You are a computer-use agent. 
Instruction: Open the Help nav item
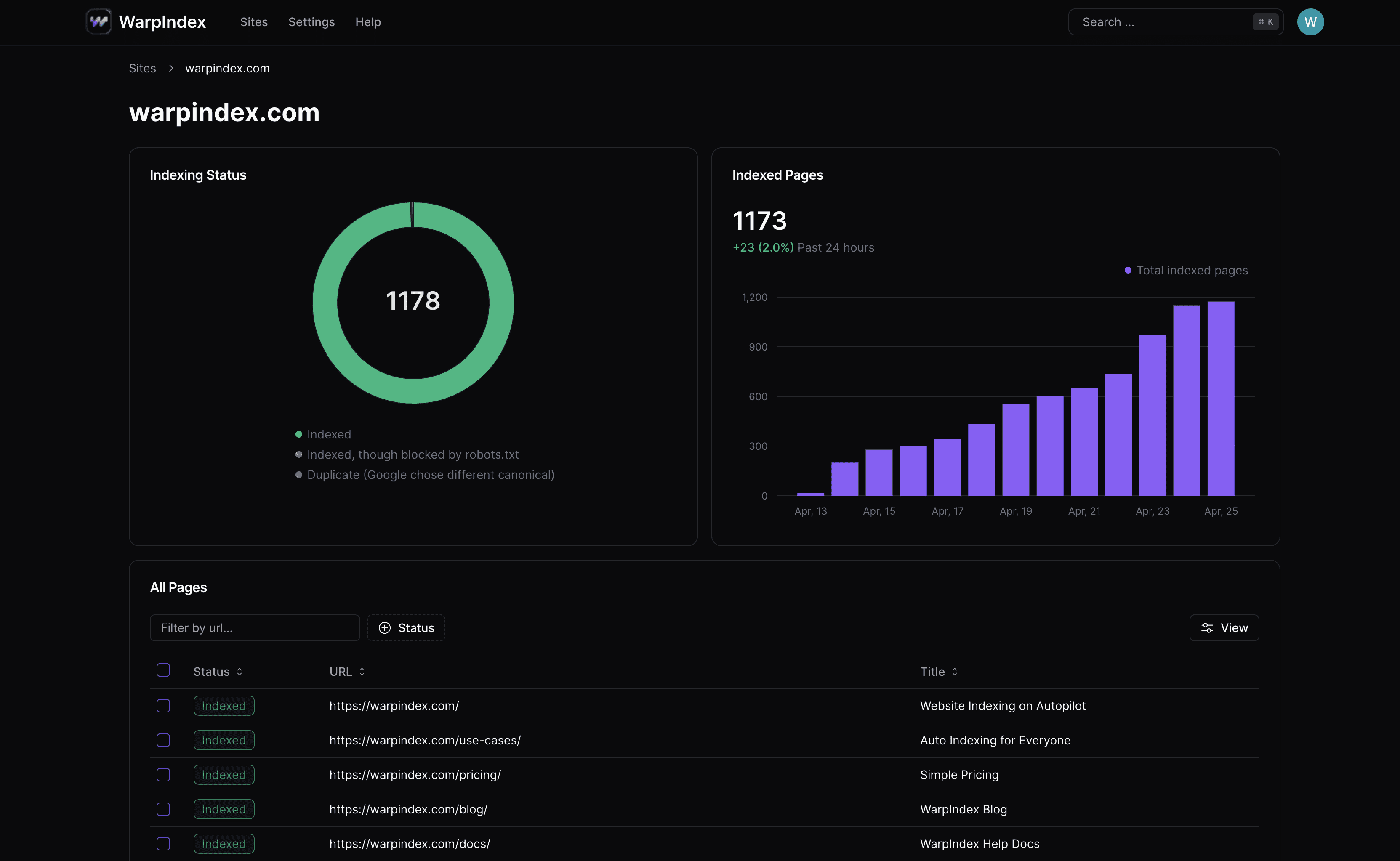pos(367,21)
